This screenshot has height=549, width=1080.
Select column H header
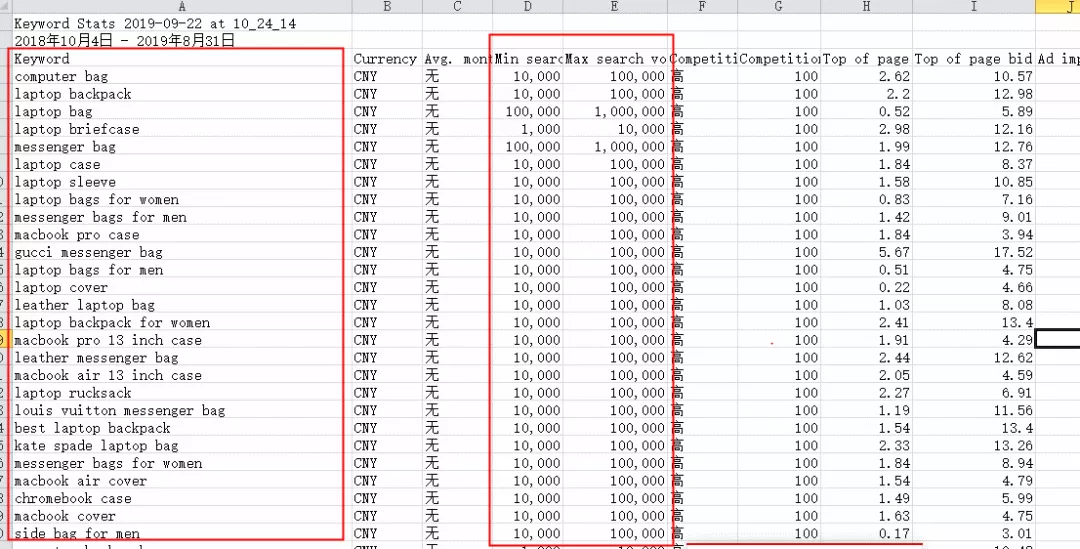coord(866,6)
